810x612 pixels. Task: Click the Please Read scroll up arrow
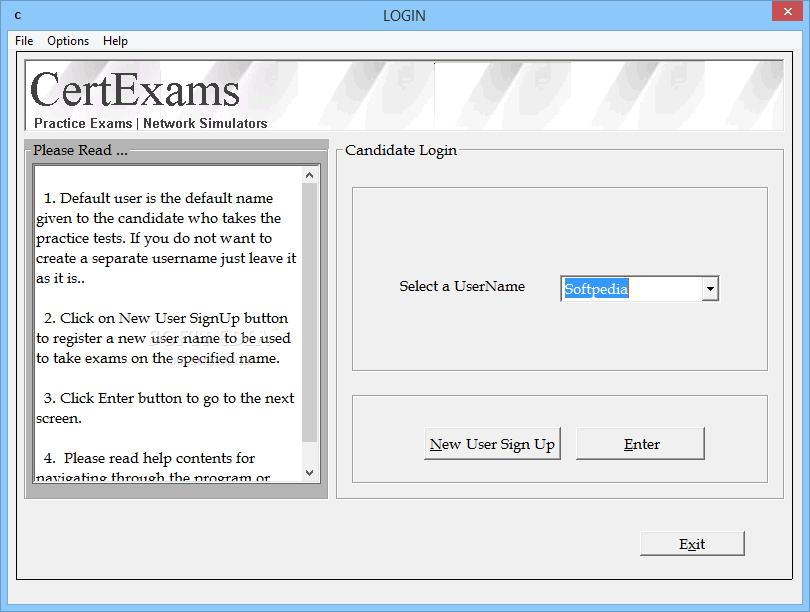[x=309, y=175]
